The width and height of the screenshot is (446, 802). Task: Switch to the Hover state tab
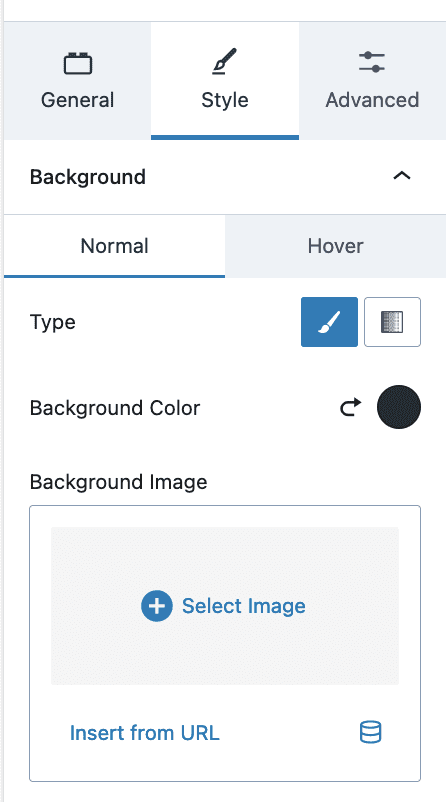pyautogui.click(x=336, y=246)
